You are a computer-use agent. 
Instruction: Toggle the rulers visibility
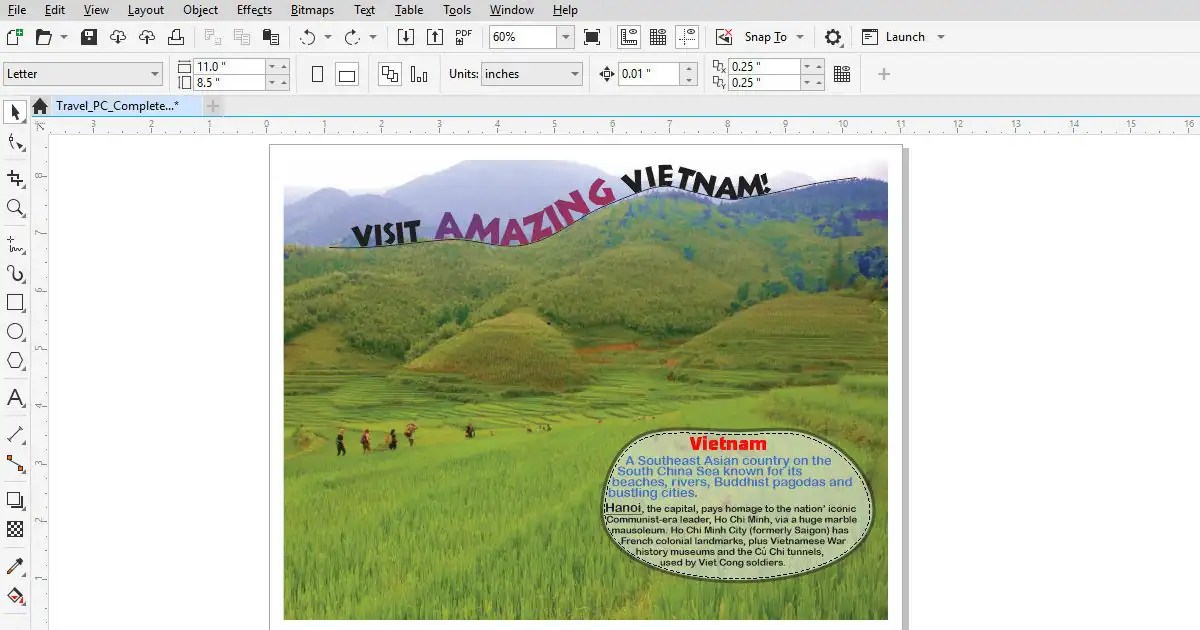pyautogui.click(x=629, y=36)
